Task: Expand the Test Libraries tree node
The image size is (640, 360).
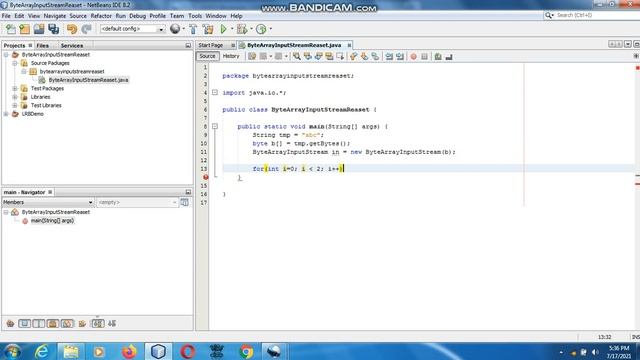Action: [x=15, y=105]
